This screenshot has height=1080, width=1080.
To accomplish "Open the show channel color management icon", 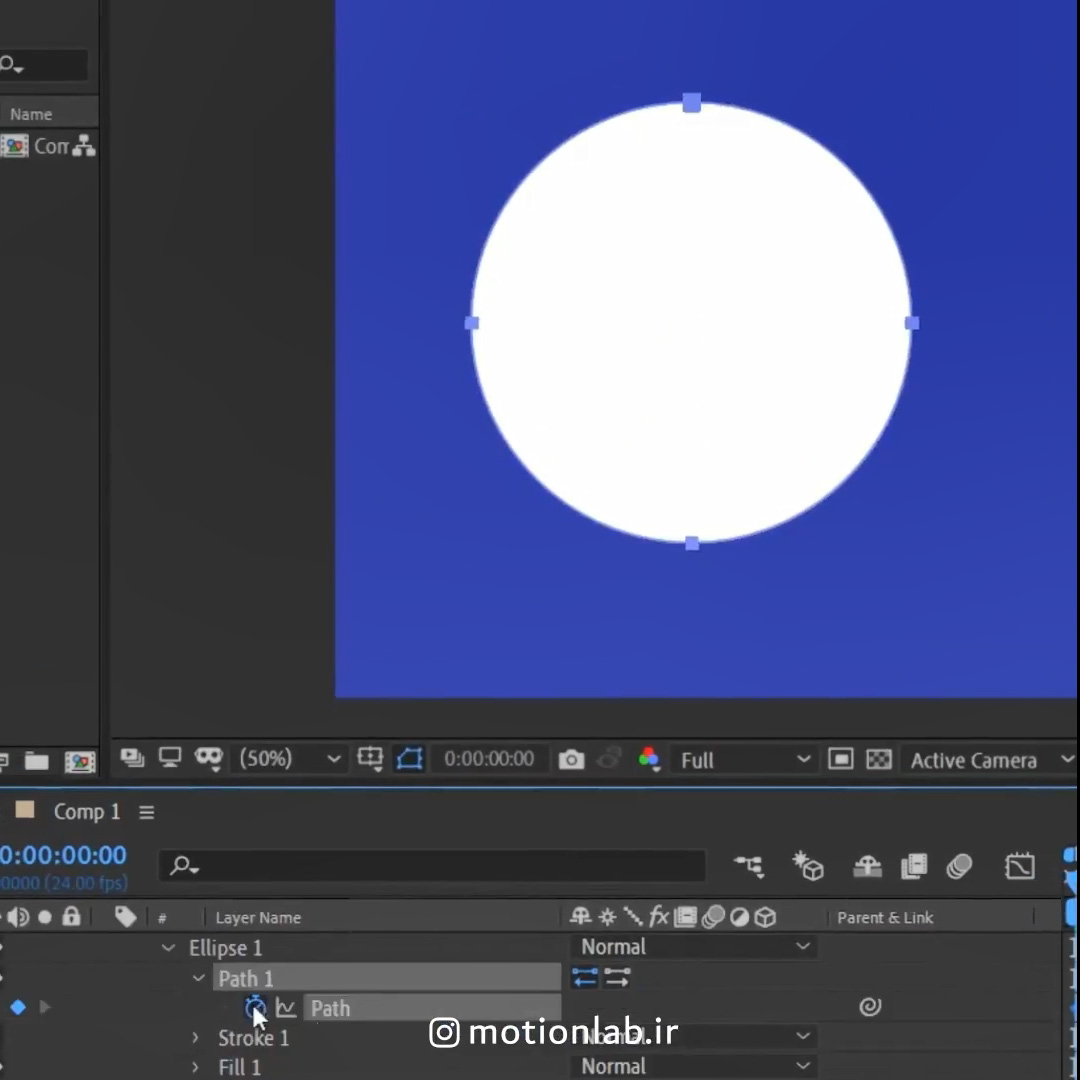I will (x=649, y=759).
